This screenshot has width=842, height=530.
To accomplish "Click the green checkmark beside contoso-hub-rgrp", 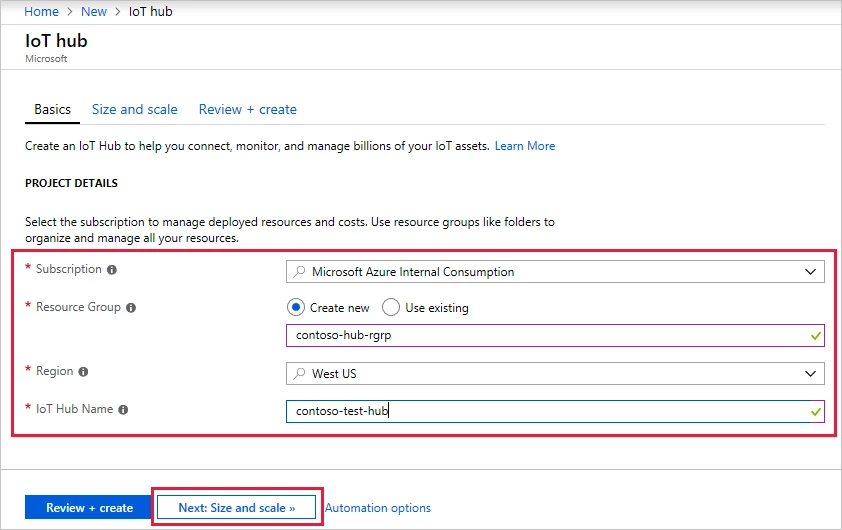I will pyautogui.click(x=816, y=336).
